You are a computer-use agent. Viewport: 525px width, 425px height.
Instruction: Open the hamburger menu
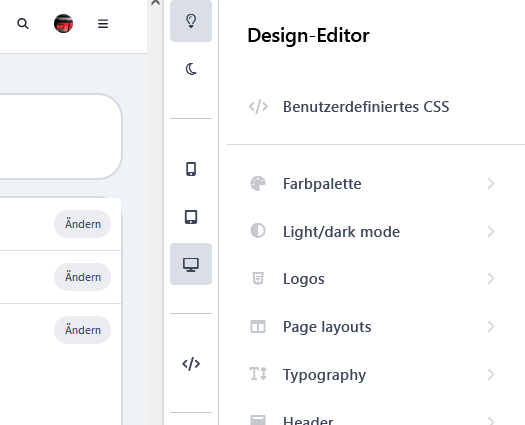pyautogui.click(x=103, y=24)
